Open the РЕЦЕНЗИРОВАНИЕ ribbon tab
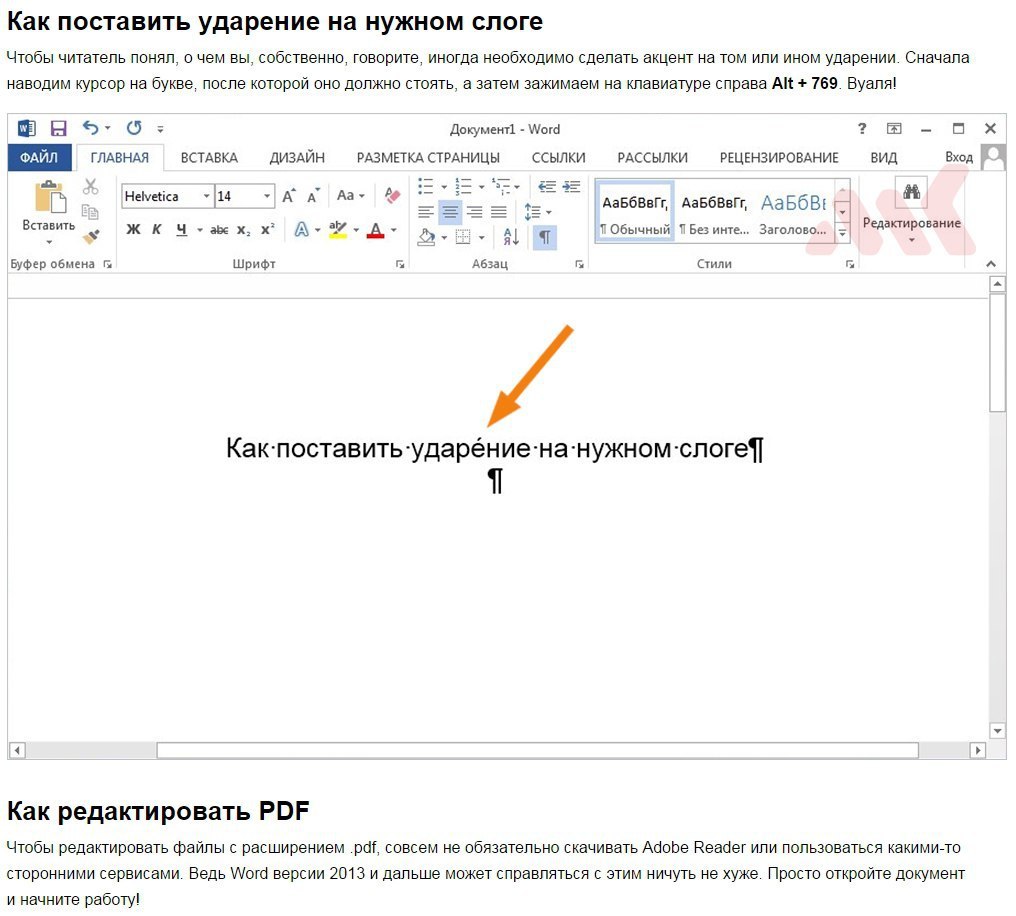 pos(779,157)
